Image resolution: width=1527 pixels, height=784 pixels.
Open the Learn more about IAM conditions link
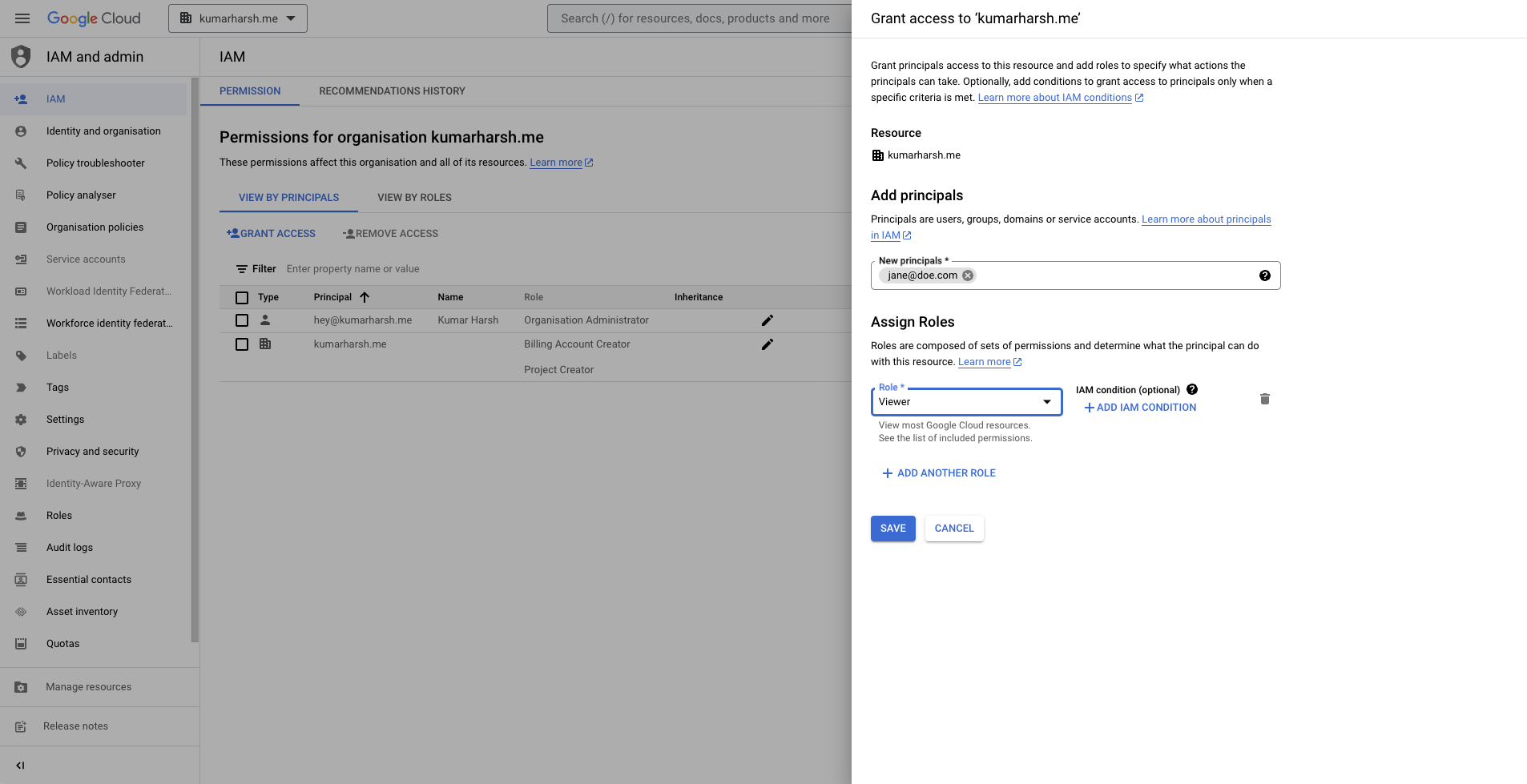[x=1055, y=97]
